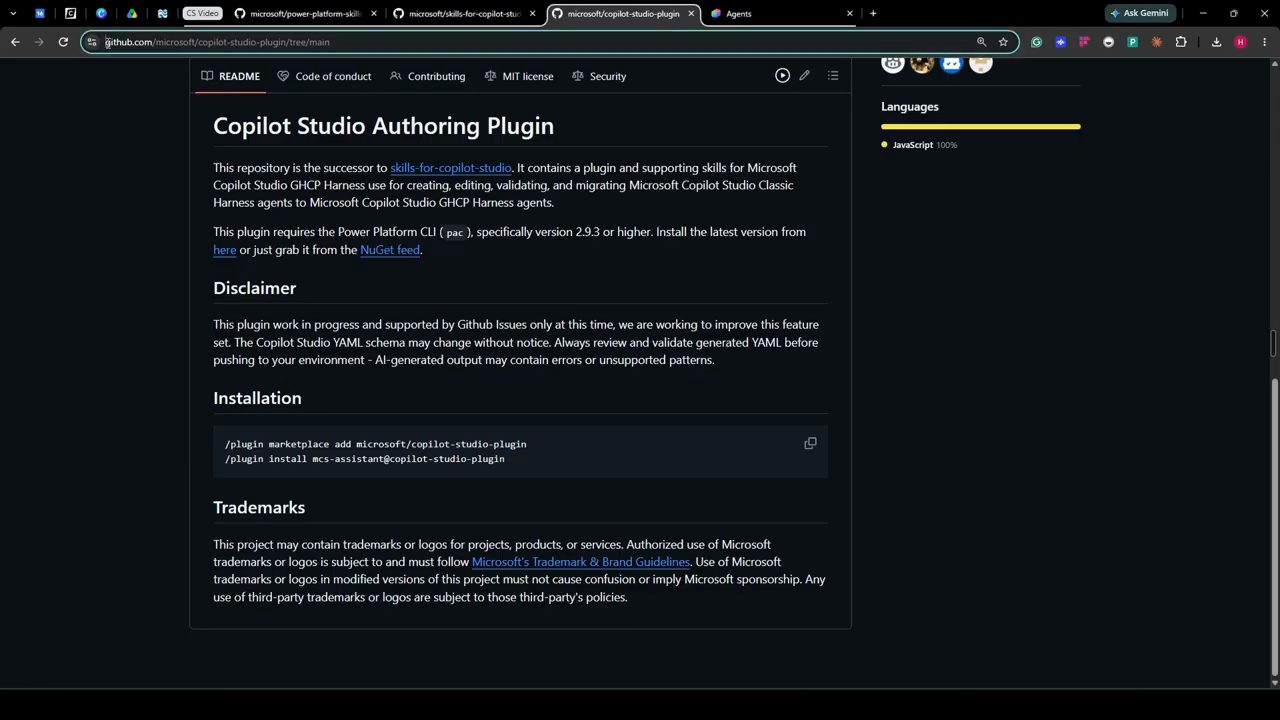Screen dimensions: 1280x720
Task: Follow the skills-for-copilot-studio link
Action: tap(451, 168)
